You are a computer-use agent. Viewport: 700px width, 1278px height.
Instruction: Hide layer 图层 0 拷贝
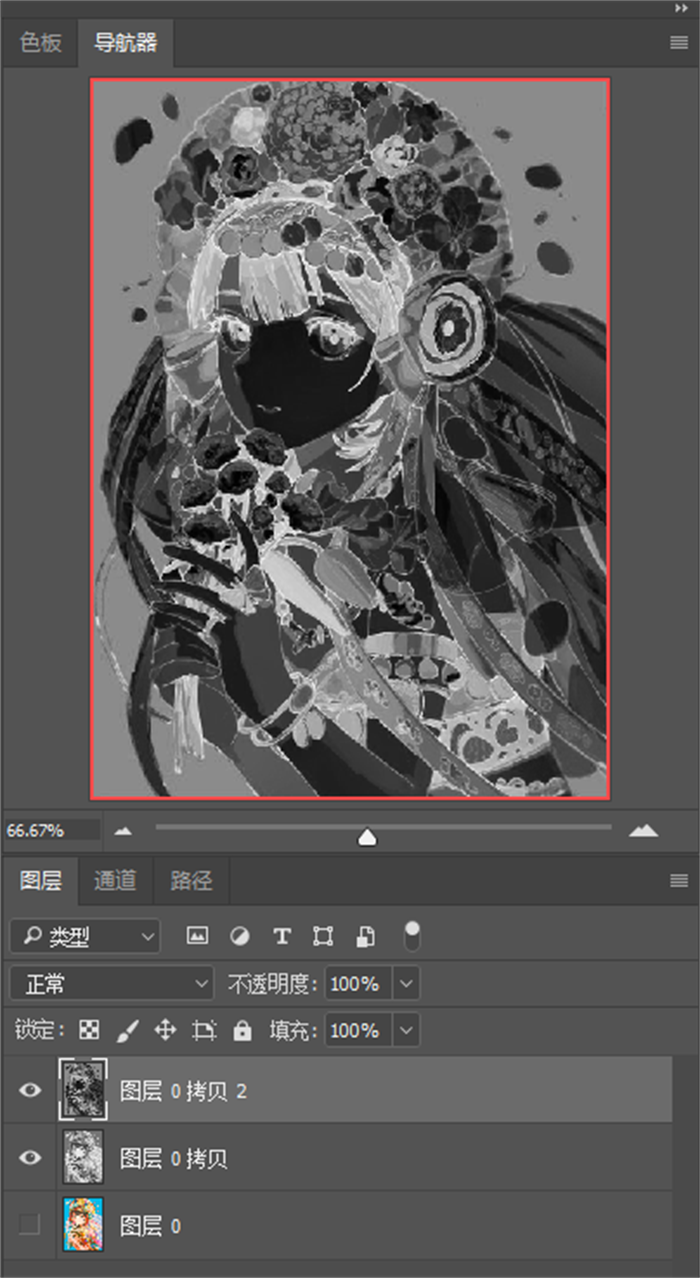pyautogui.click(x=30, y=1157)
